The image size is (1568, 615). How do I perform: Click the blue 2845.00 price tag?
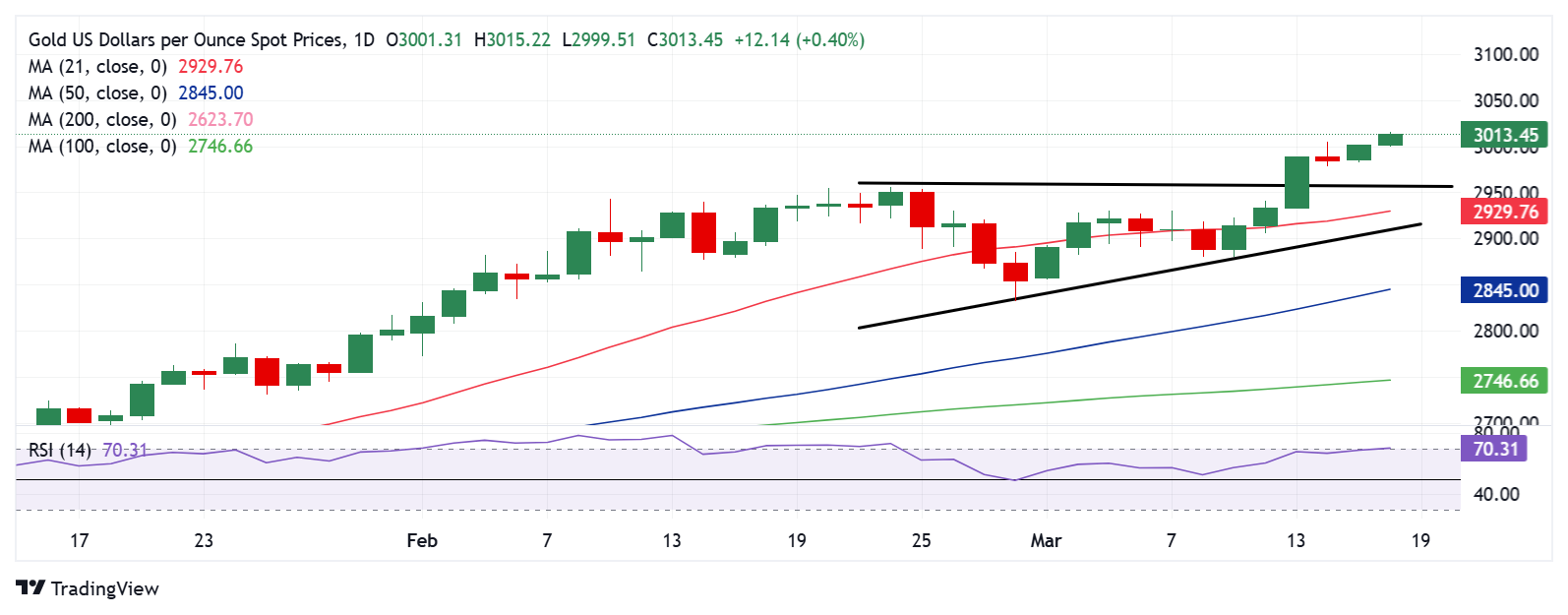[1504, 290]
